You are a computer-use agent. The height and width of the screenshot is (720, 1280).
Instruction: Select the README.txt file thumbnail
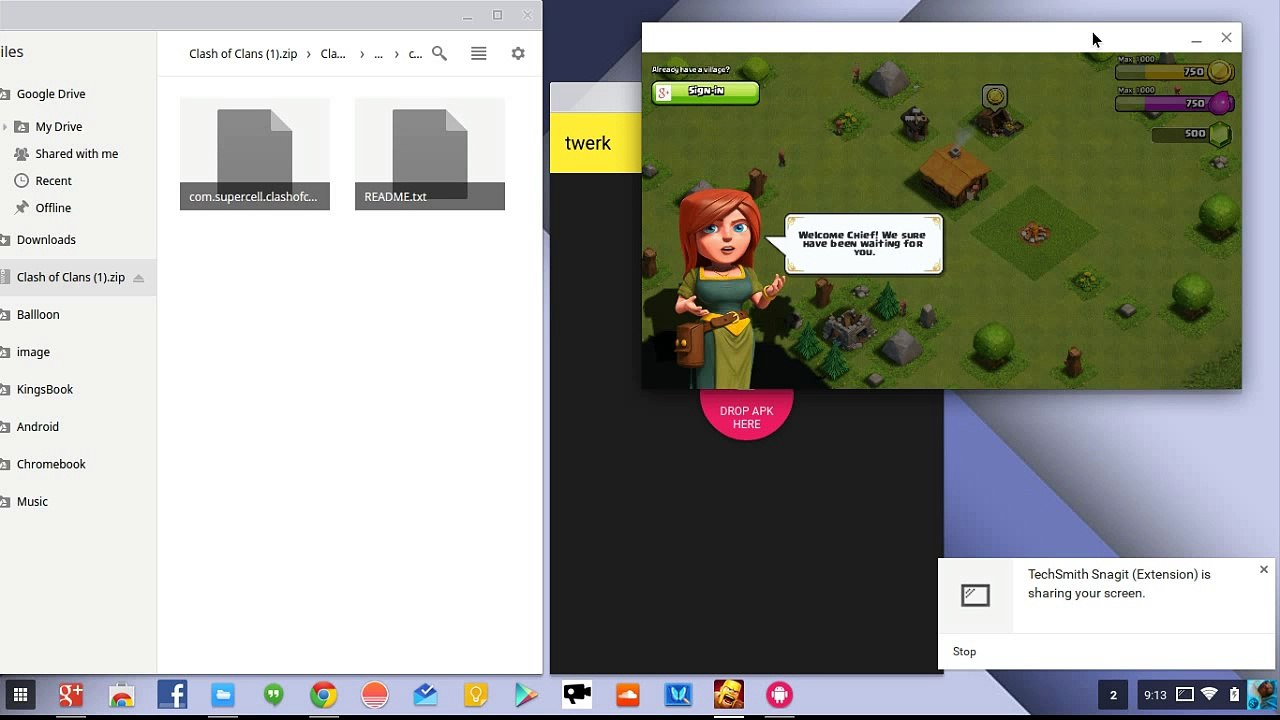coord(430,153)
